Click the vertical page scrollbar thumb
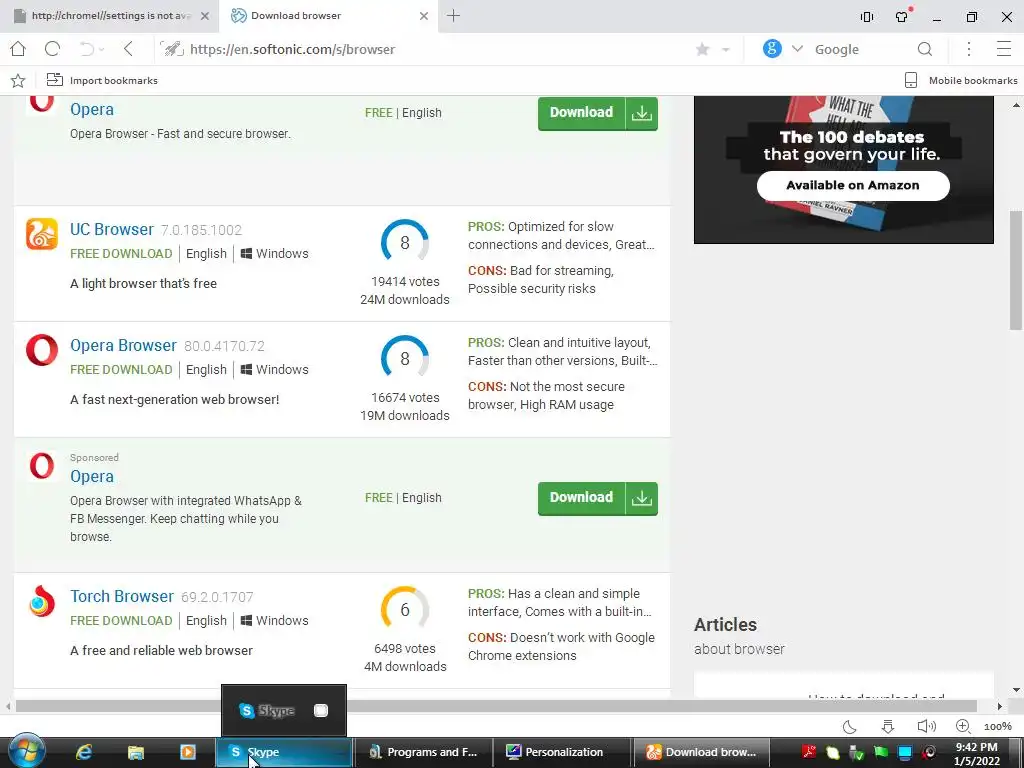Image resolution: width=1024 pixels, height=768 pixels. pyautogui.click(x=1016, y=270)
